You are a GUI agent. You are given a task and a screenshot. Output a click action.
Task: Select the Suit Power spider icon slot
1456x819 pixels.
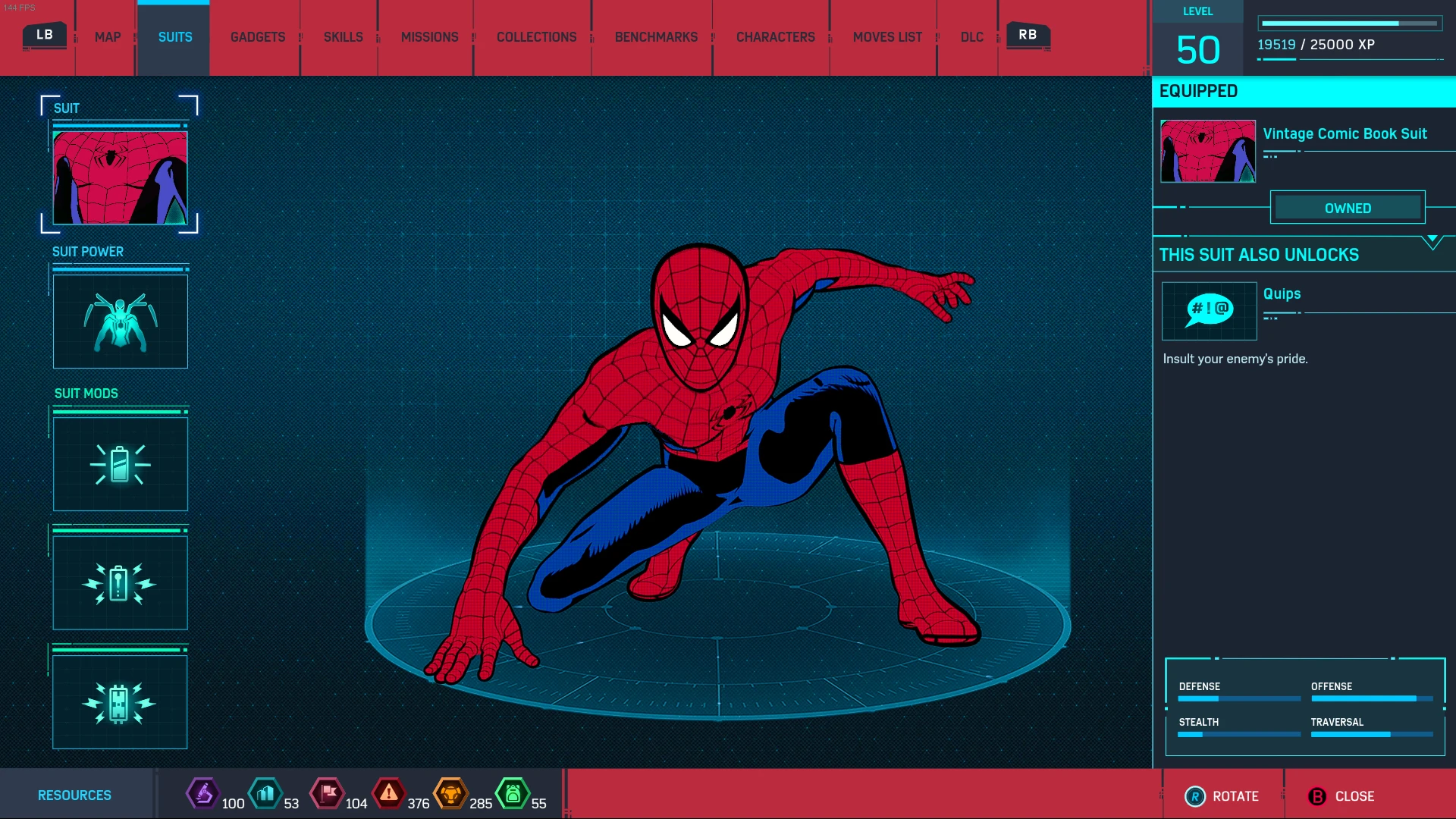[x=121, y=322]
